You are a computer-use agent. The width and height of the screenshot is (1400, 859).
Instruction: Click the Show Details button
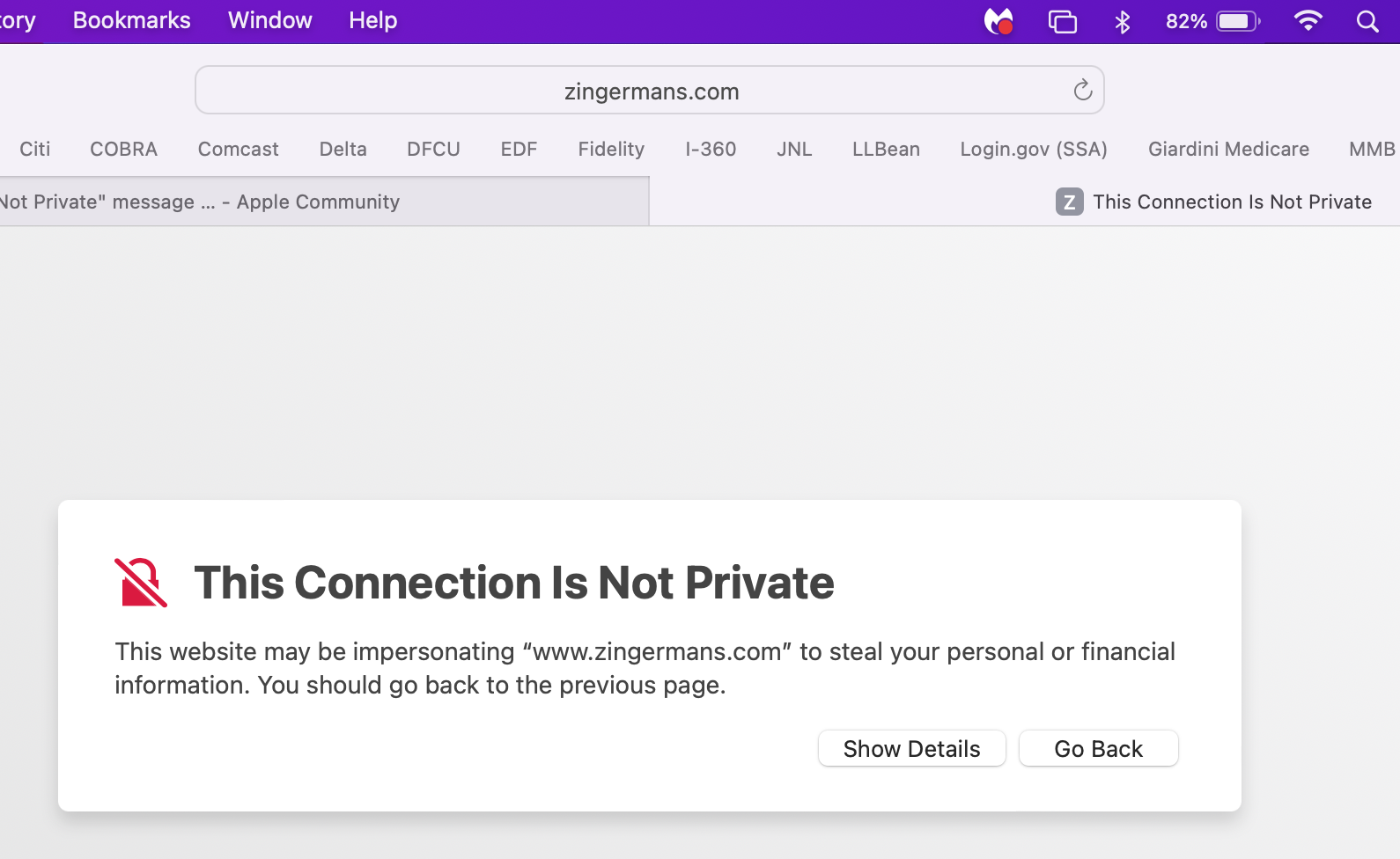click(911, 749)
